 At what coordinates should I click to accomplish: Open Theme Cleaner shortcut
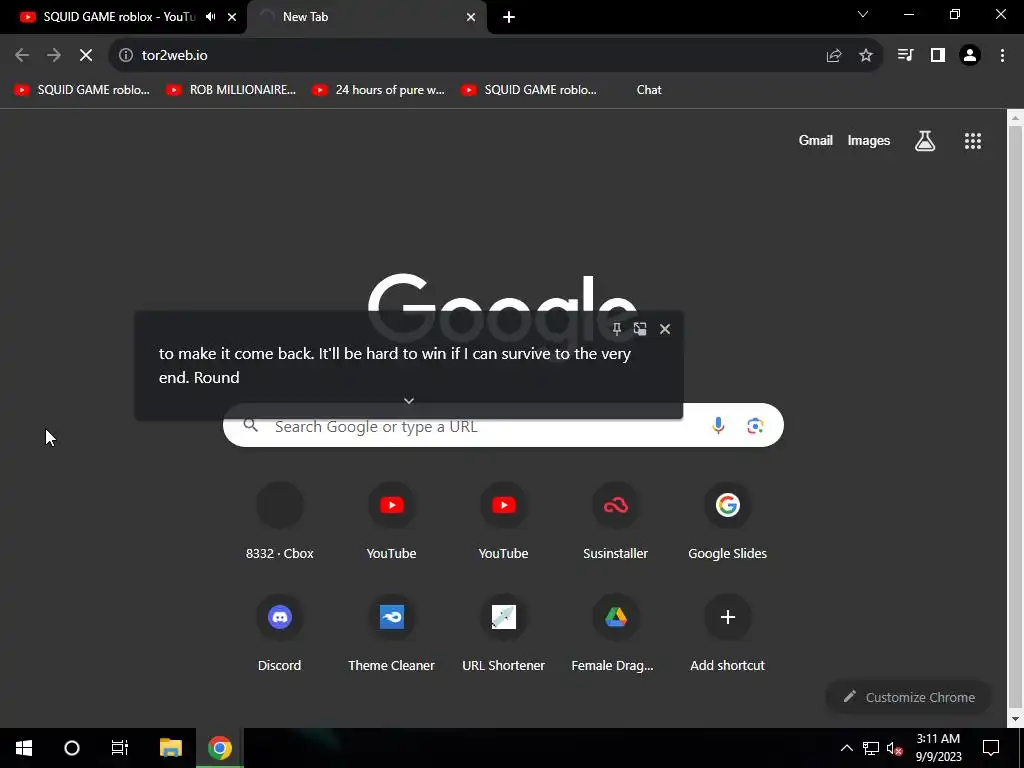click(391, 633)
